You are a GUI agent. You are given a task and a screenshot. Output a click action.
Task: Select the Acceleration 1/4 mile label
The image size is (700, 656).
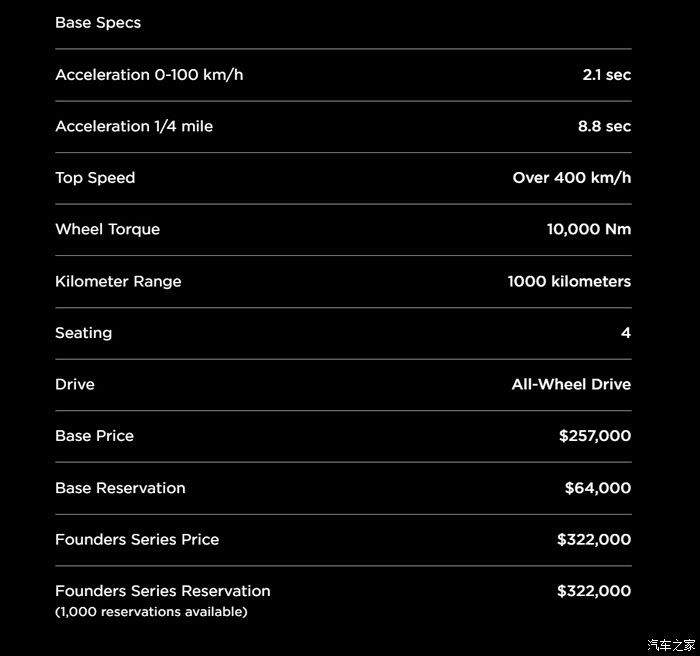coord(134,126)
